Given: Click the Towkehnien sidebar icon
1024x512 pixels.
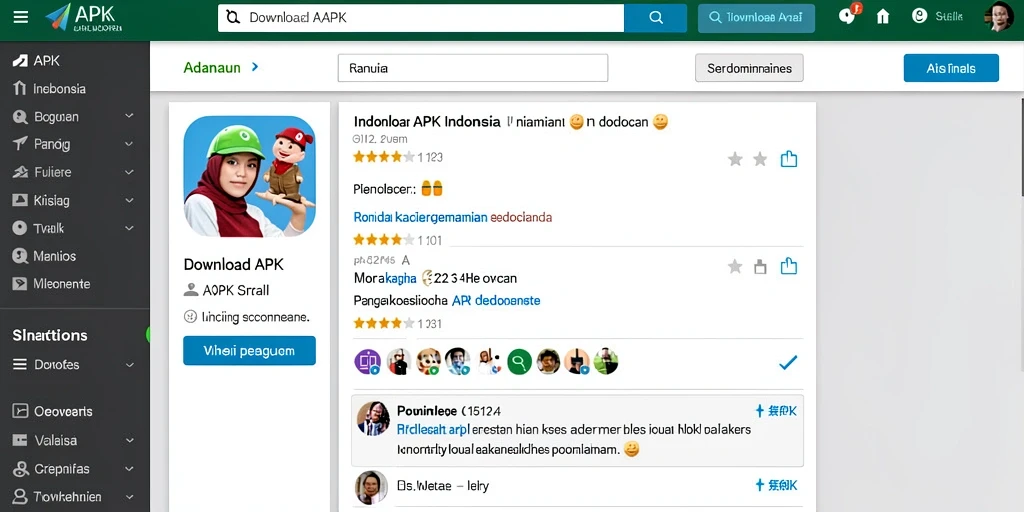Looking at the screenshot, I should click(20, 496).
